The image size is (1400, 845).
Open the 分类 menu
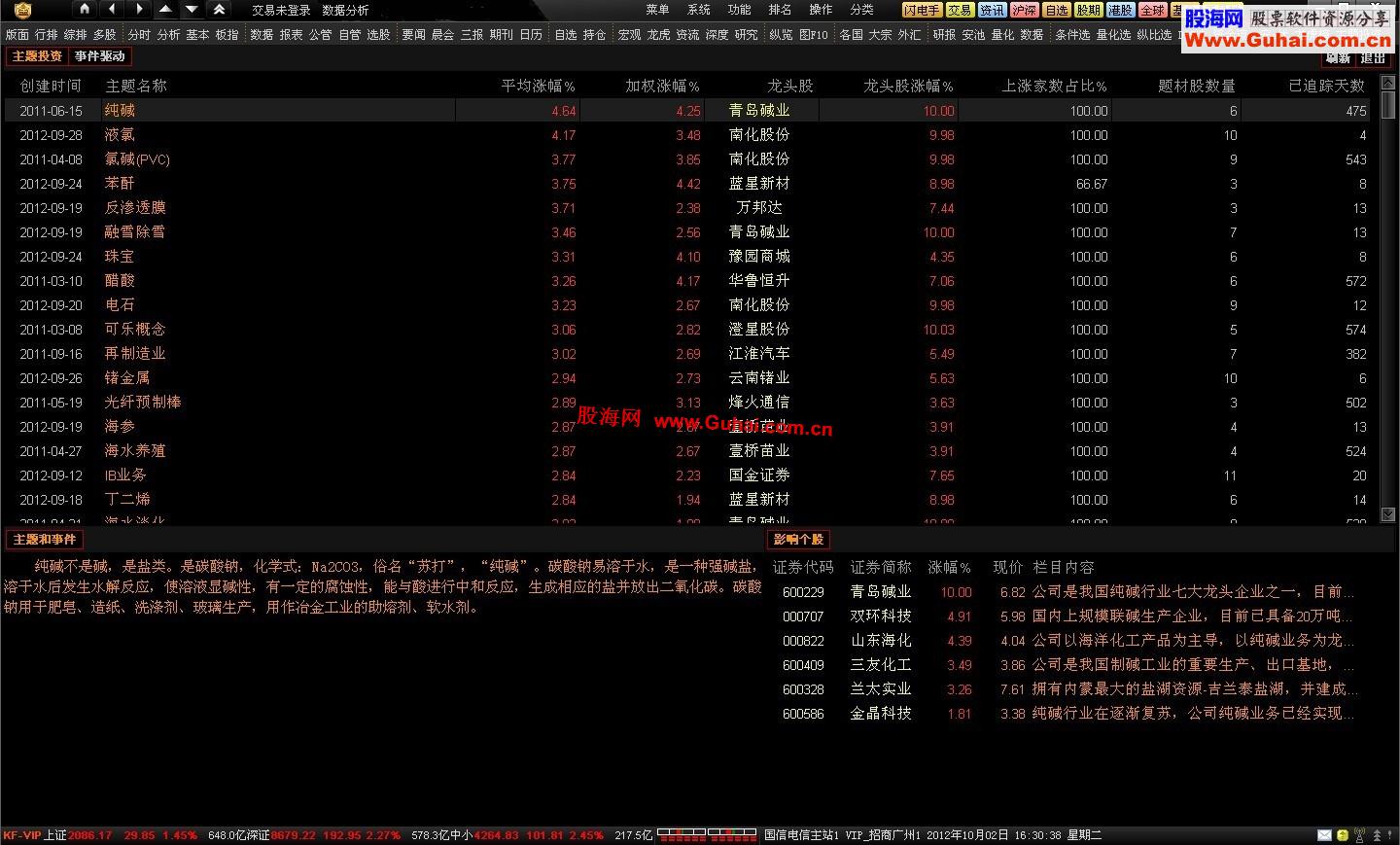click(861, 10)
